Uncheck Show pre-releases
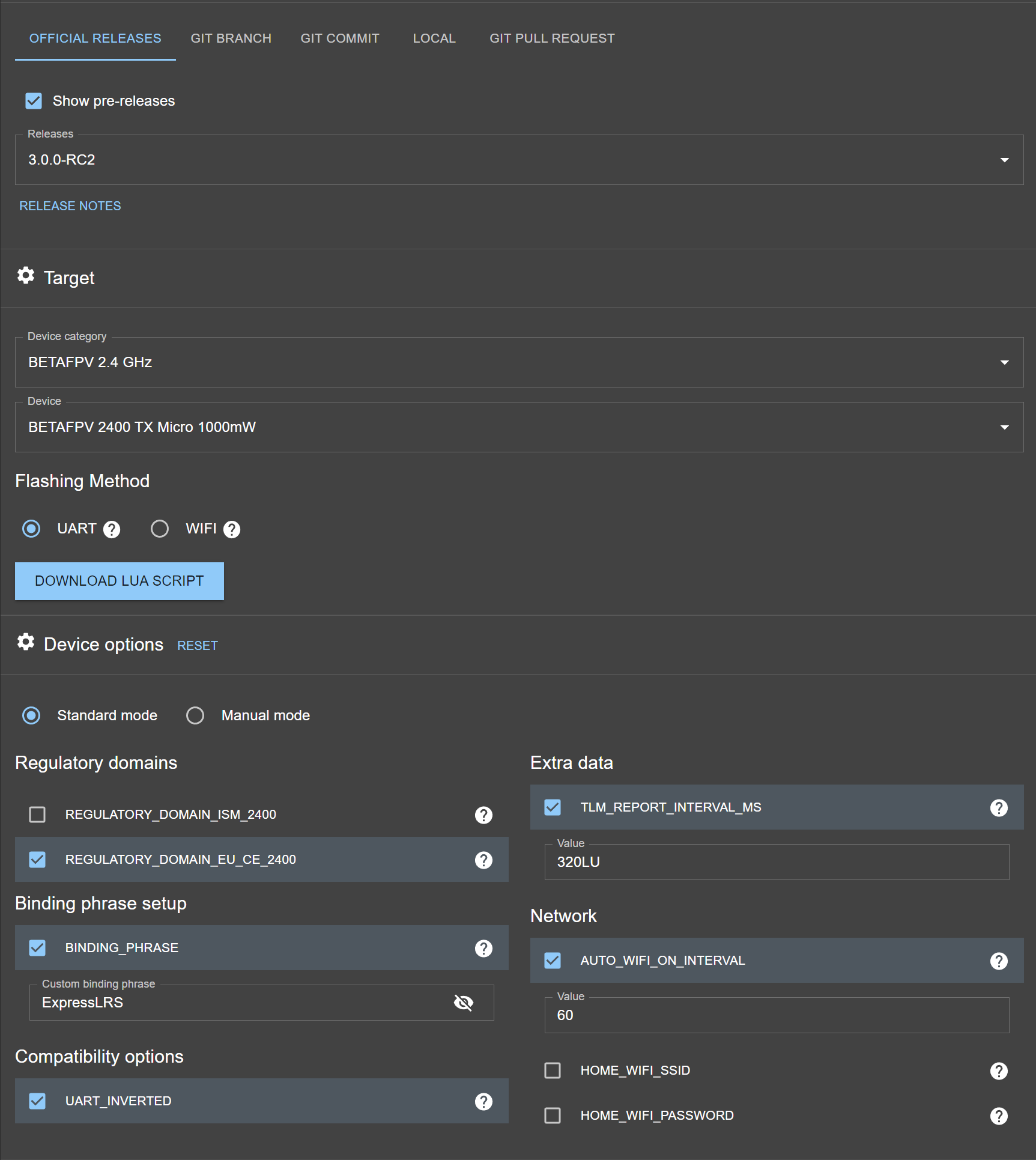Image resolution: width=1036 pixels, height=1160 pixels. [34, 101]
